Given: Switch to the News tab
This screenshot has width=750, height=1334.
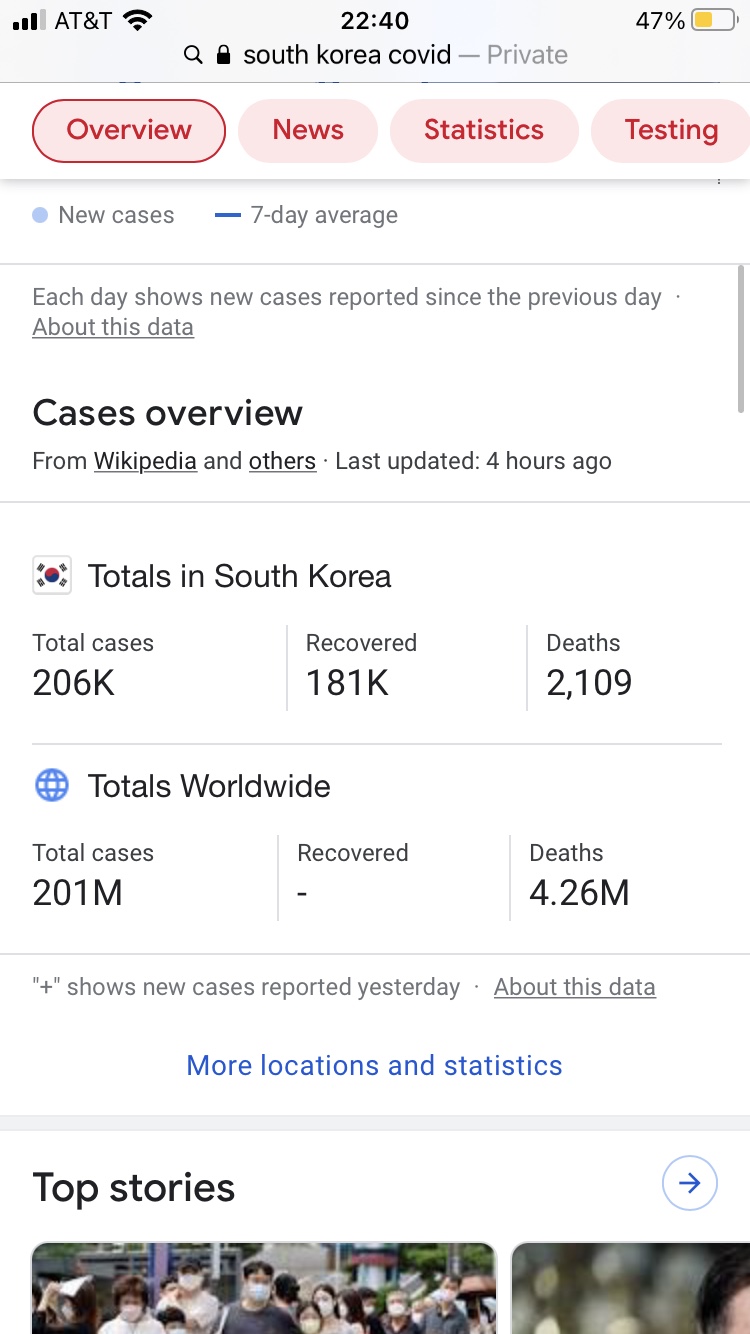Looking at the screenshot, I should point(308,130).
